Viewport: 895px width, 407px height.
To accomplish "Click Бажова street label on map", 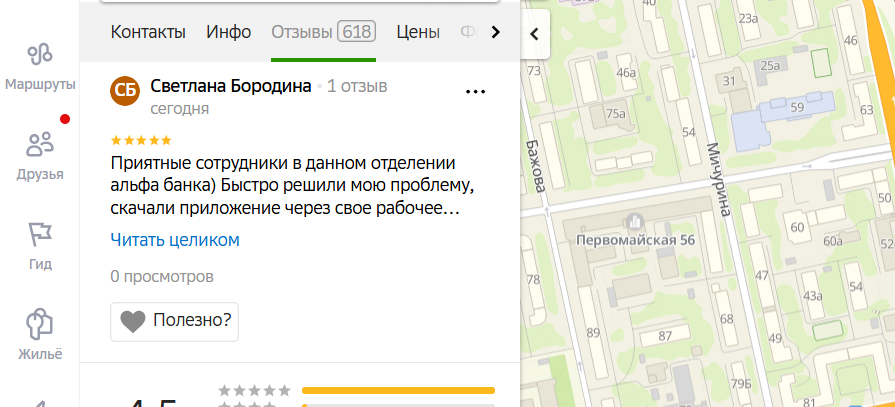I will tap(535, 166).
